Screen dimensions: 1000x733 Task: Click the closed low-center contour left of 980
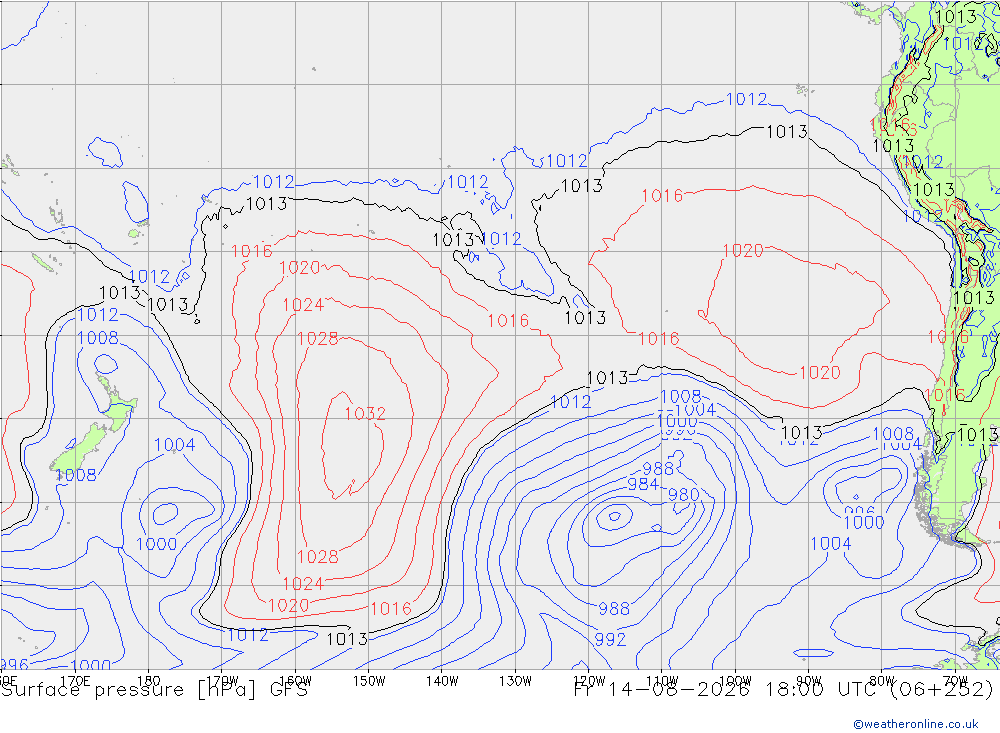(614, 515)
